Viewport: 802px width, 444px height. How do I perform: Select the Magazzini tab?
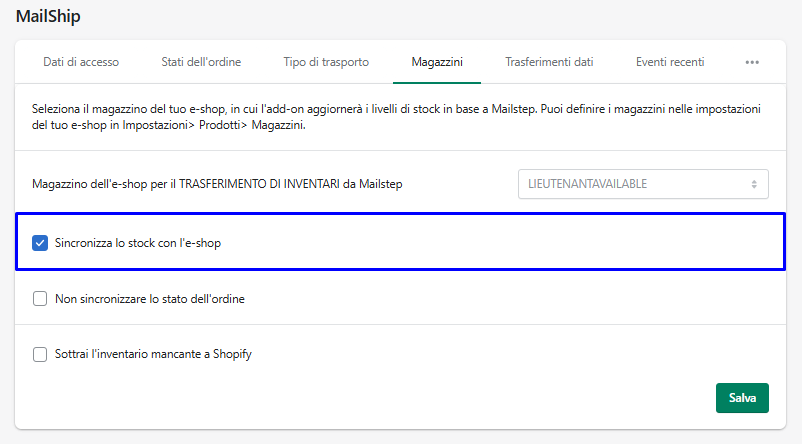tap(437, 62)
